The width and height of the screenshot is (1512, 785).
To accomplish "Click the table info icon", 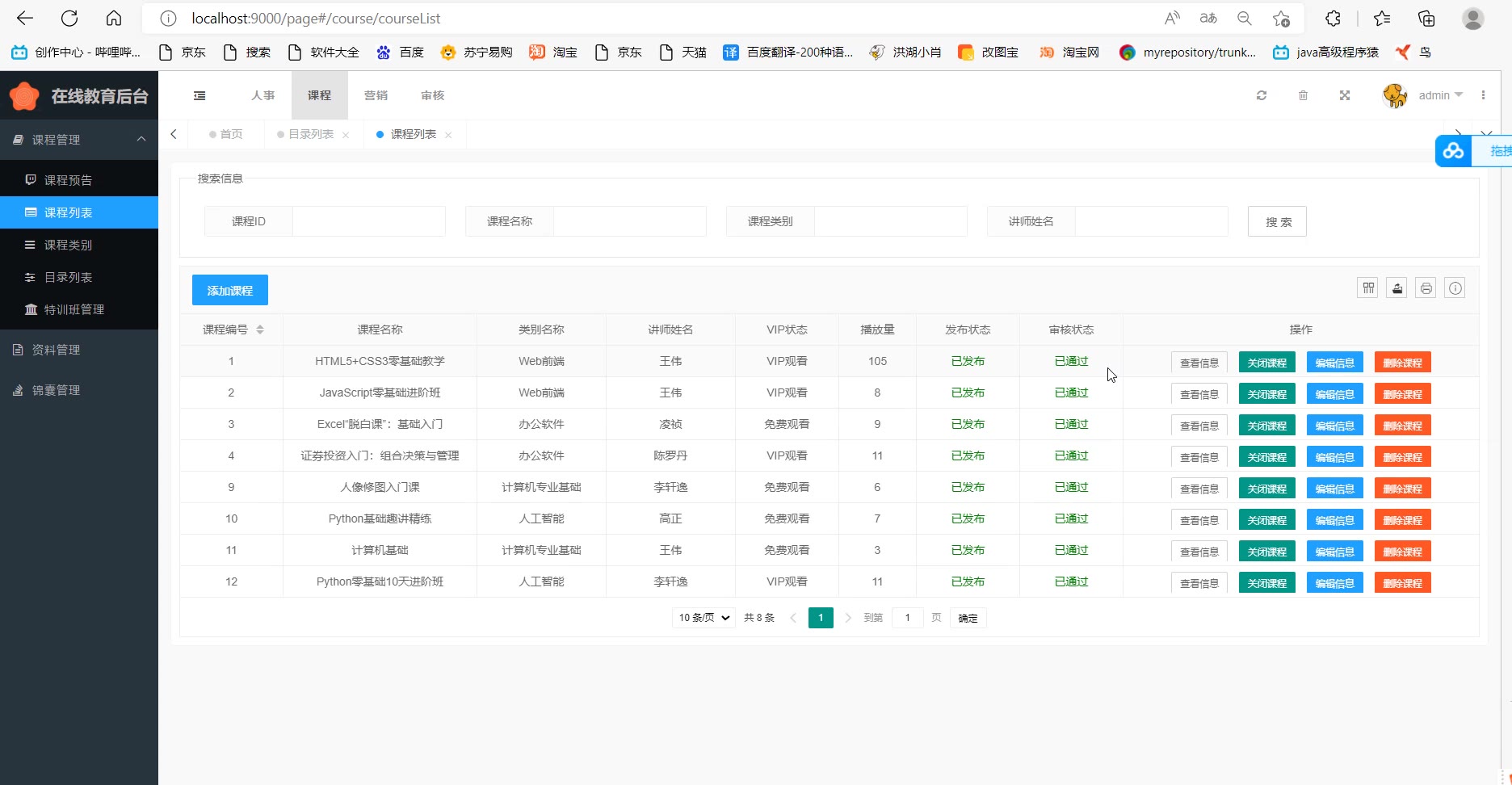I will [x=1455, y=288].
